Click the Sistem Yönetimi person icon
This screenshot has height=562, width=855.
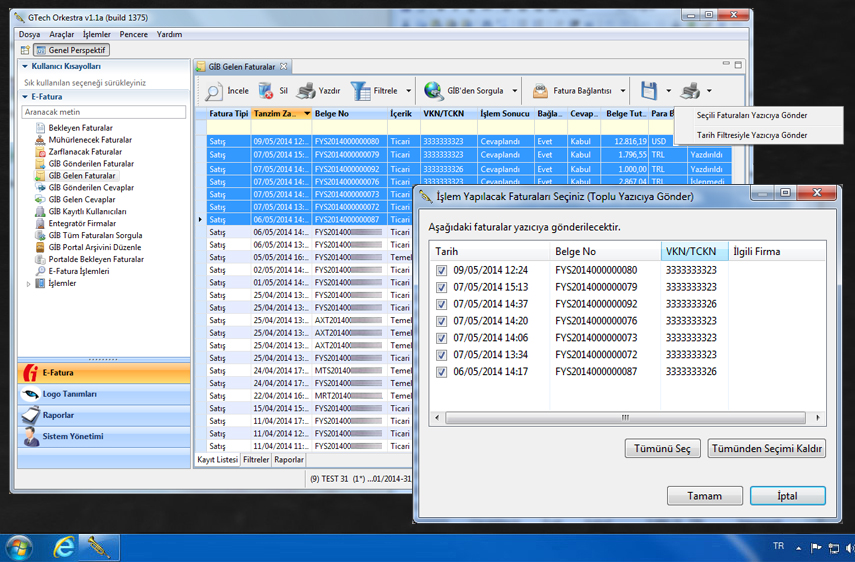tap(31, 437)
